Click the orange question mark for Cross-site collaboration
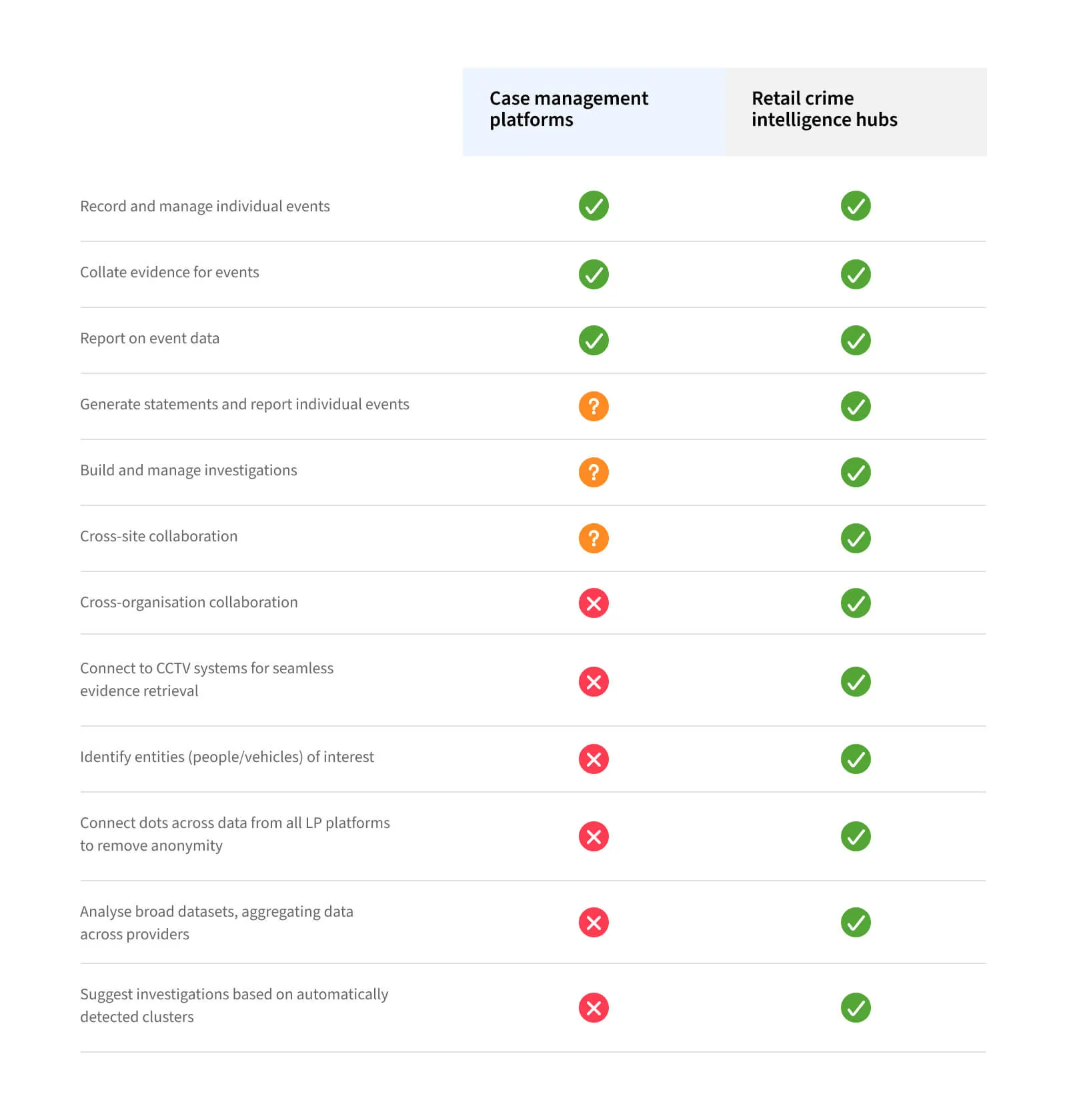Viewport: 1067px width, 1120px height. tap(594, 538)
